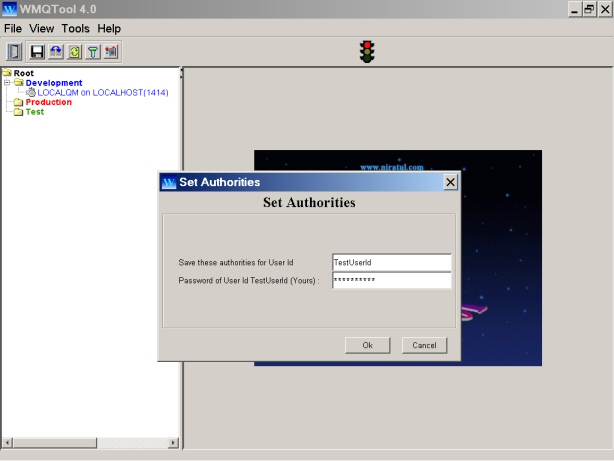This screenshot has width=614, height=461.
Task: Click the Production folder icon
Action: [18, 102]
